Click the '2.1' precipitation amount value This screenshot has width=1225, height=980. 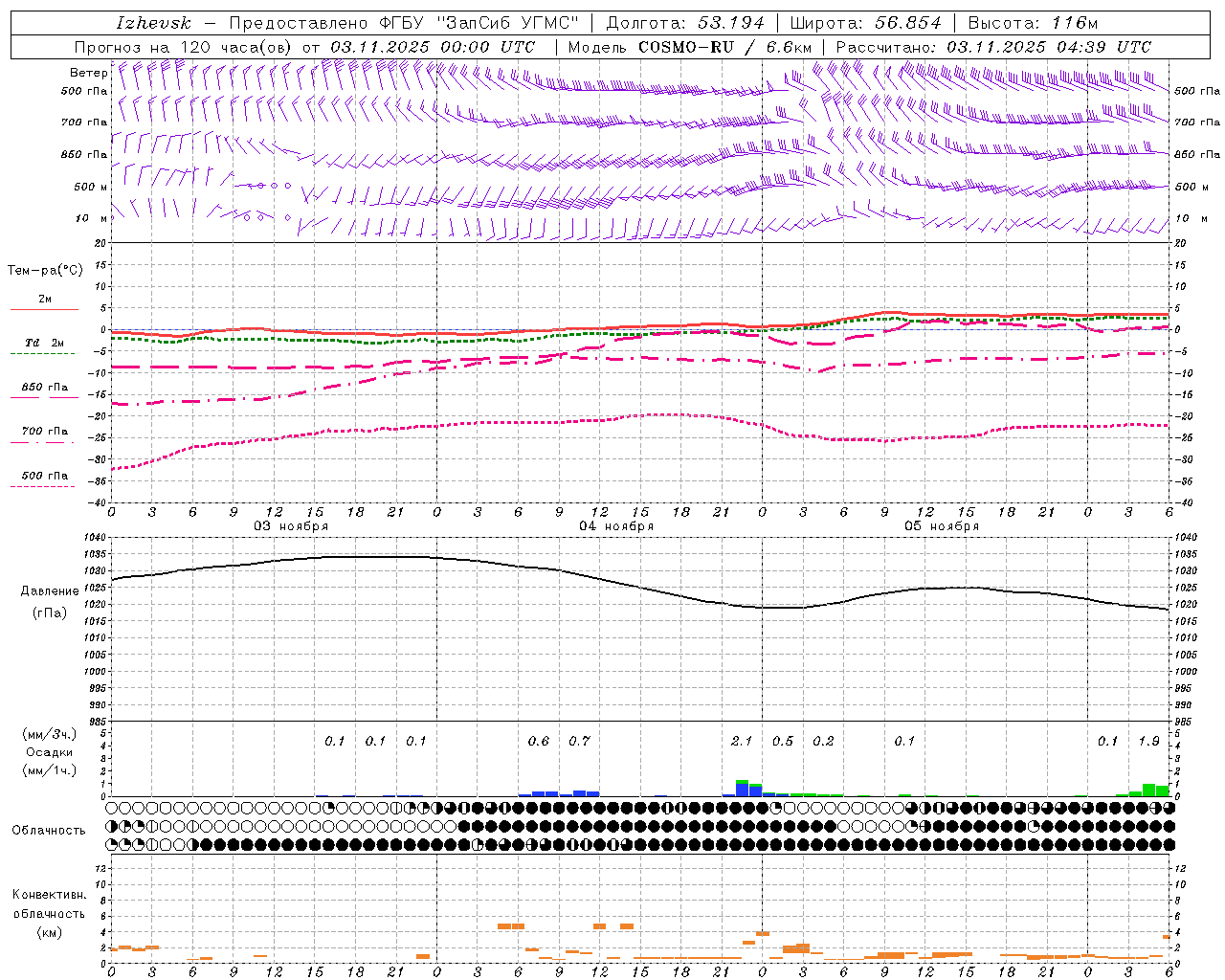click(742, 741)
